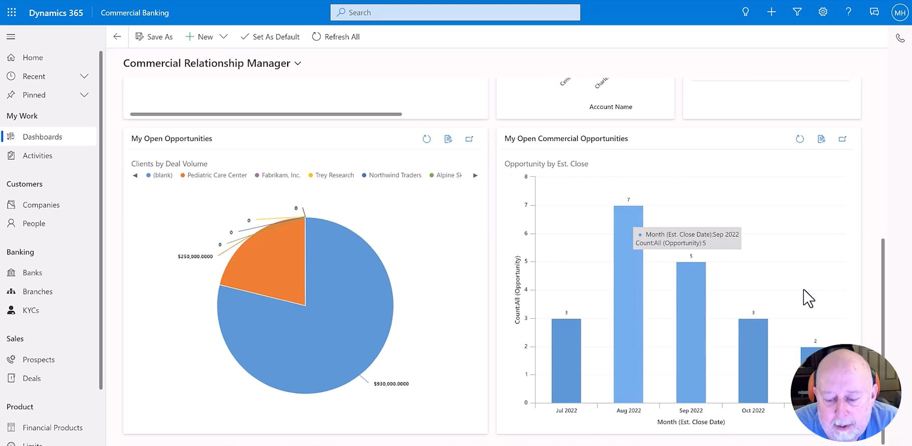This screenshot has width=912, height=446.
Task: Collapse the site map hamburger menu
Action: 10,37
